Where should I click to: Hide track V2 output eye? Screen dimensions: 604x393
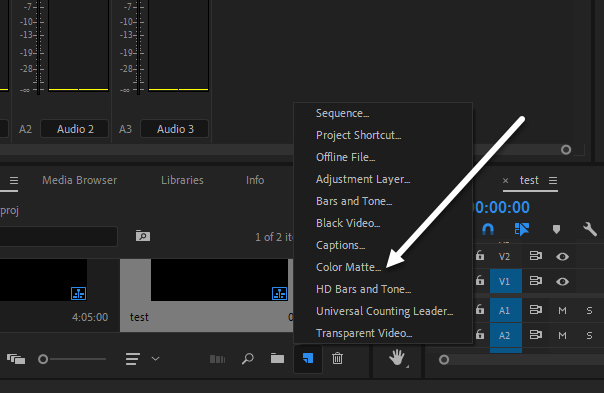coord(562,257)
